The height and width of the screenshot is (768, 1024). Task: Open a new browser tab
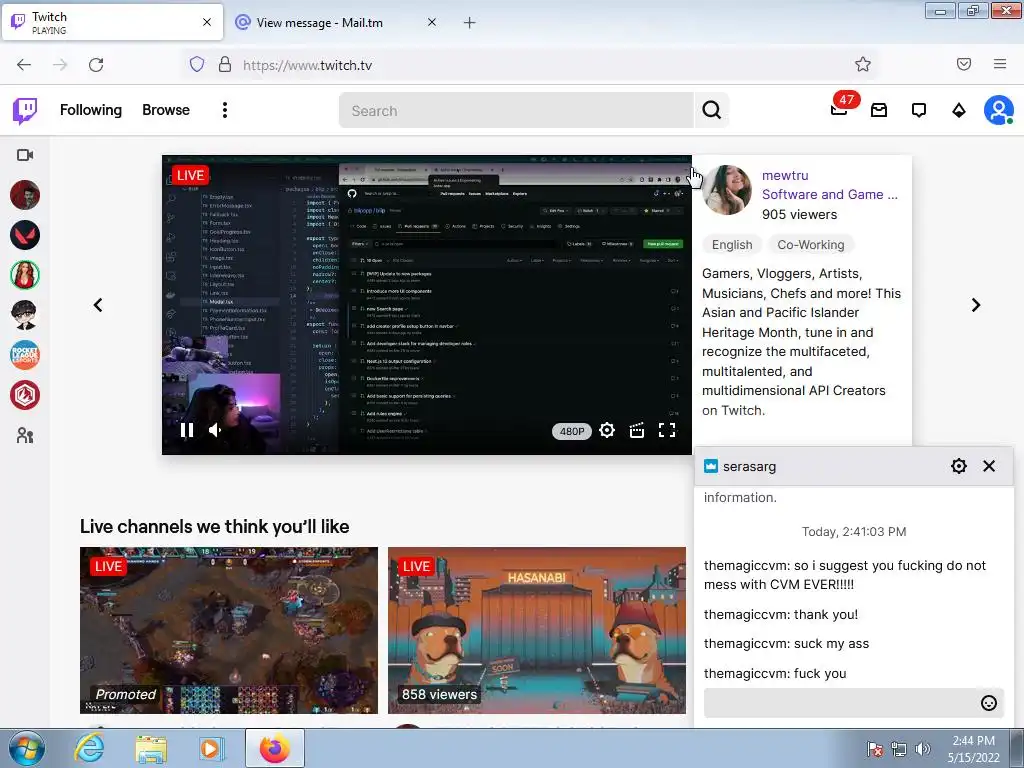click(x=469, y=23)
